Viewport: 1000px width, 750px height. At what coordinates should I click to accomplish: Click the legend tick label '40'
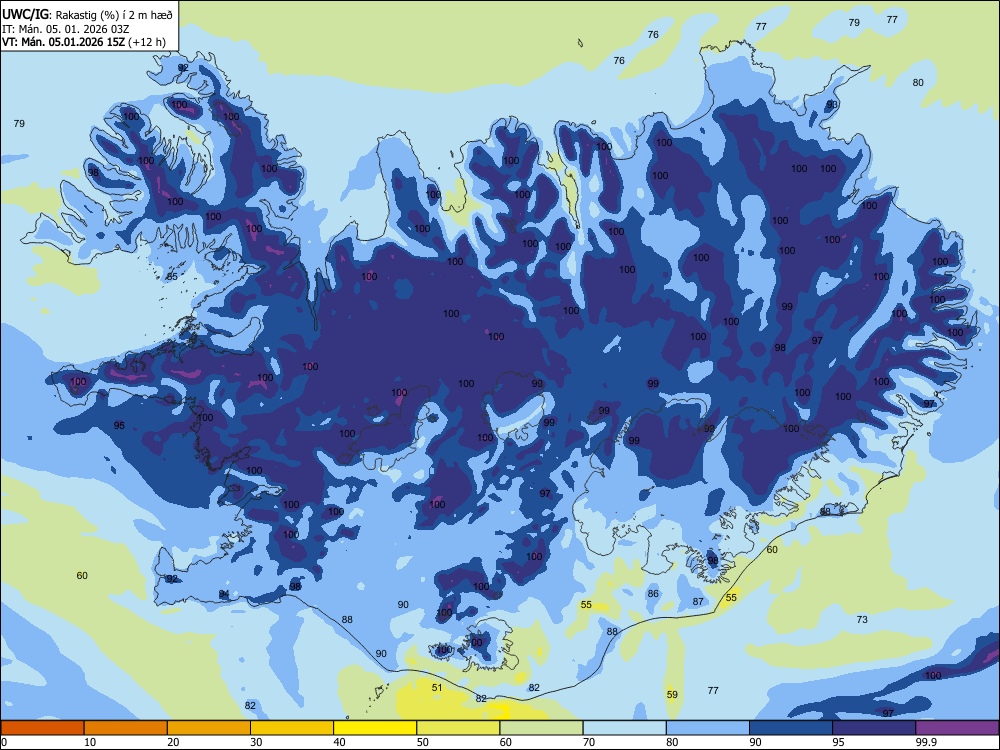click(x=339, y=742)
